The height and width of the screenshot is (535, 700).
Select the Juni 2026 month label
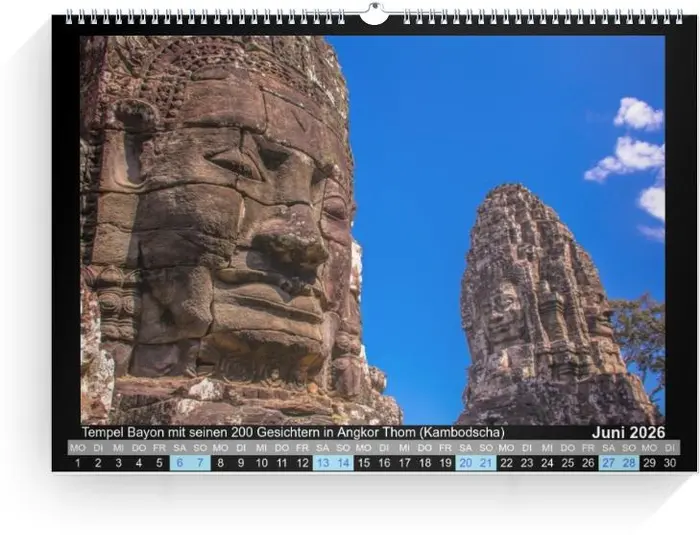click(628, 432)
